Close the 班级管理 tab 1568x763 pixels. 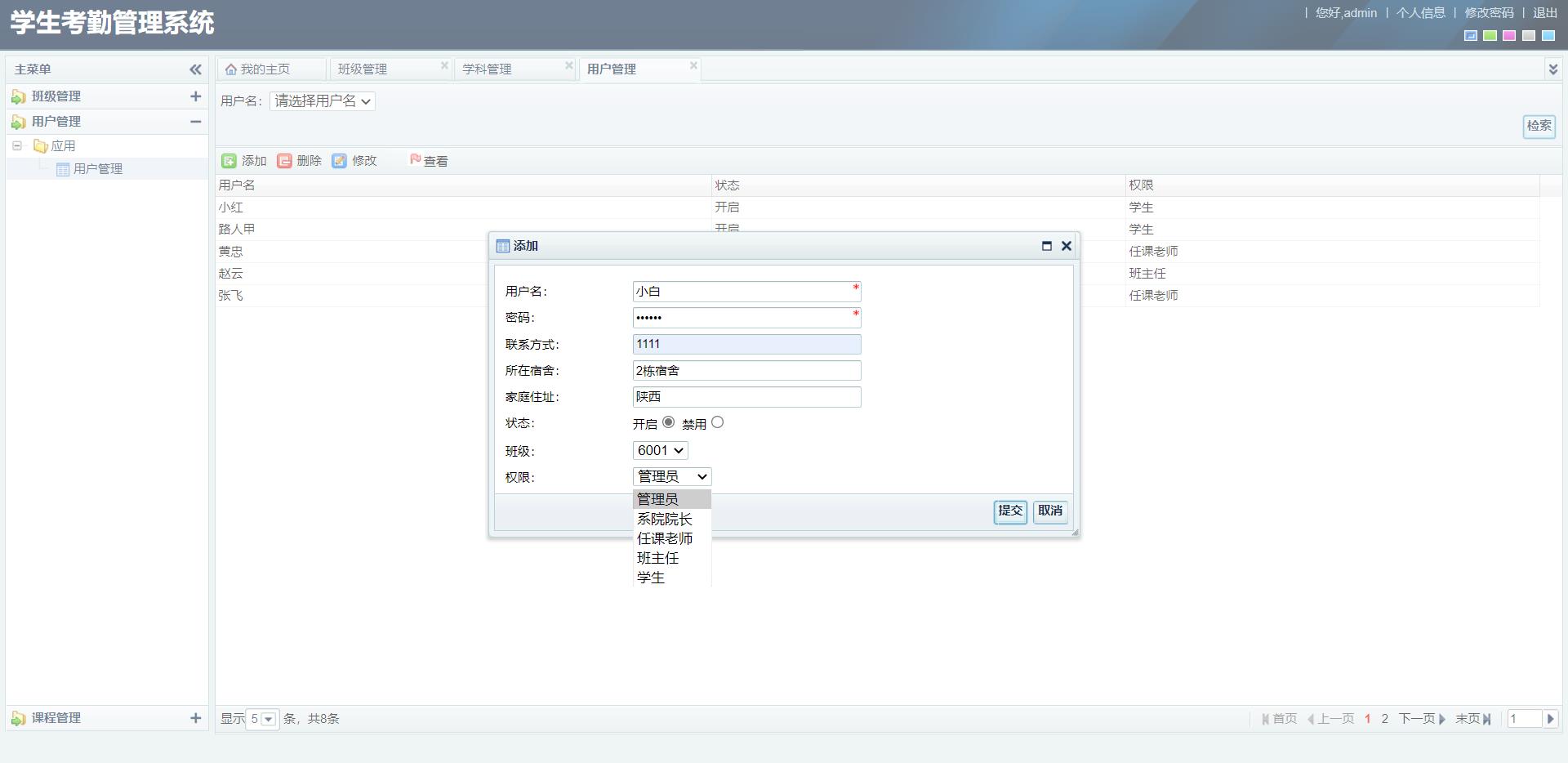coord(444,65)
